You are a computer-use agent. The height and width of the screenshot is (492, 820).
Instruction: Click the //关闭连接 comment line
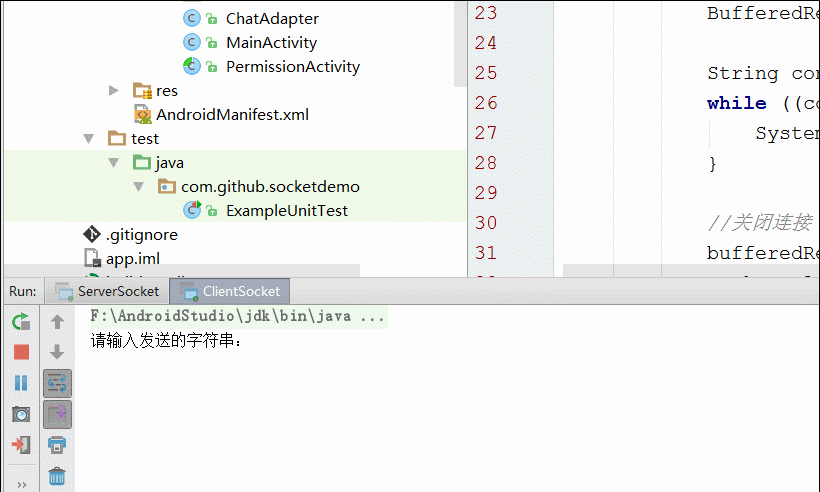point(760,223)
